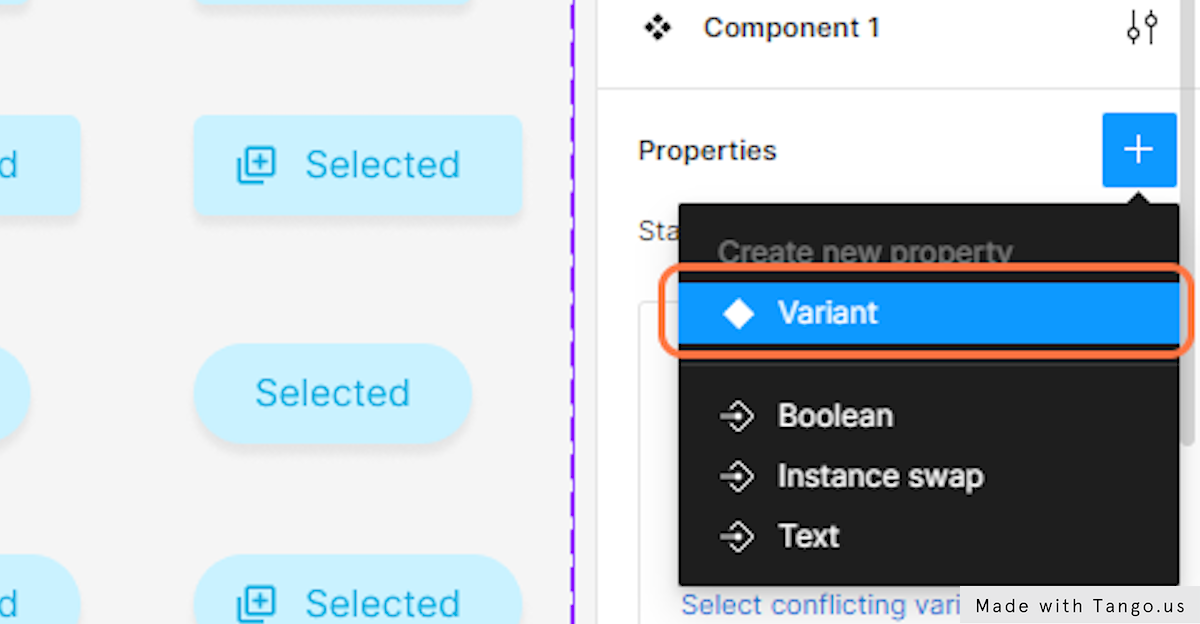Click the Selected text in the bottom chip
This screenshot has height=624, width=1200.
click(383, 604)
